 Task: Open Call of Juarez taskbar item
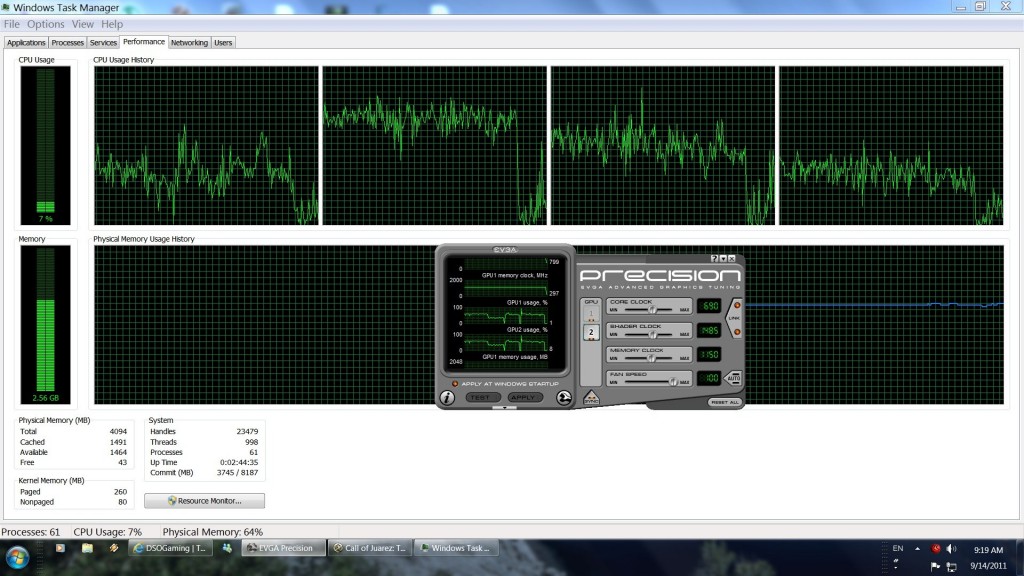370,548
